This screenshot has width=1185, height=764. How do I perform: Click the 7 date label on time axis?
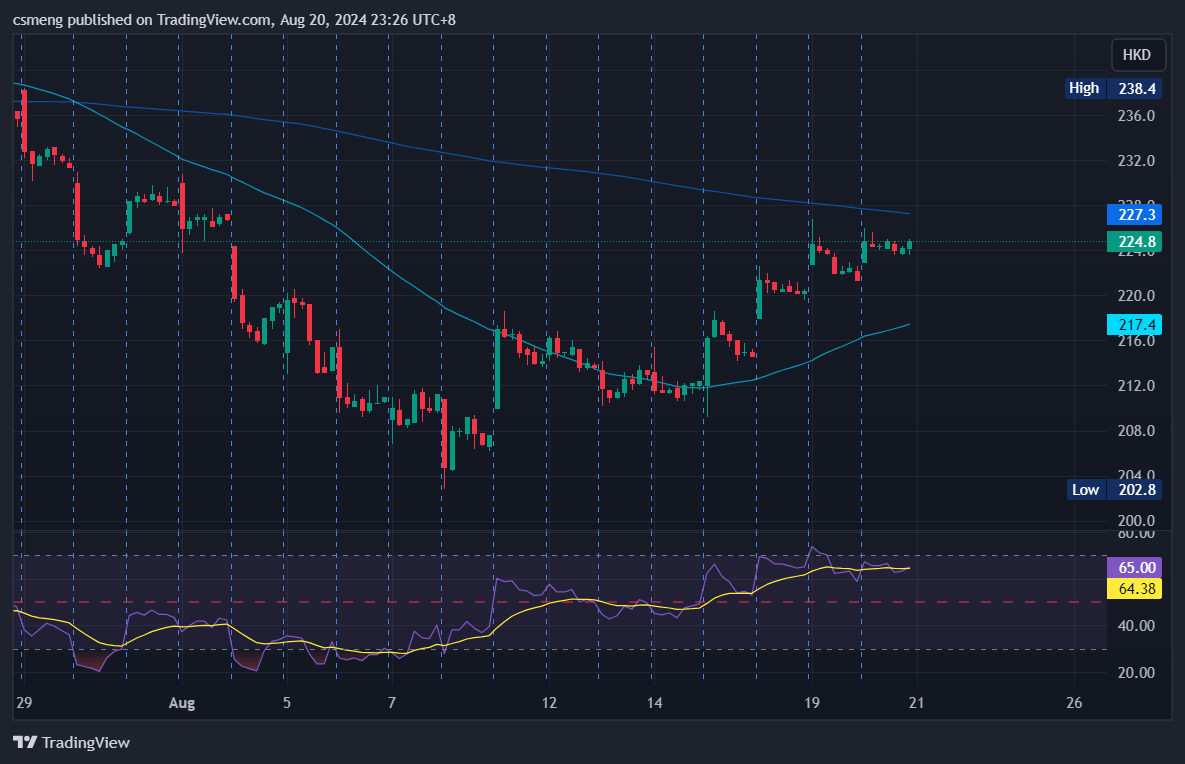(x=391, y=703)
